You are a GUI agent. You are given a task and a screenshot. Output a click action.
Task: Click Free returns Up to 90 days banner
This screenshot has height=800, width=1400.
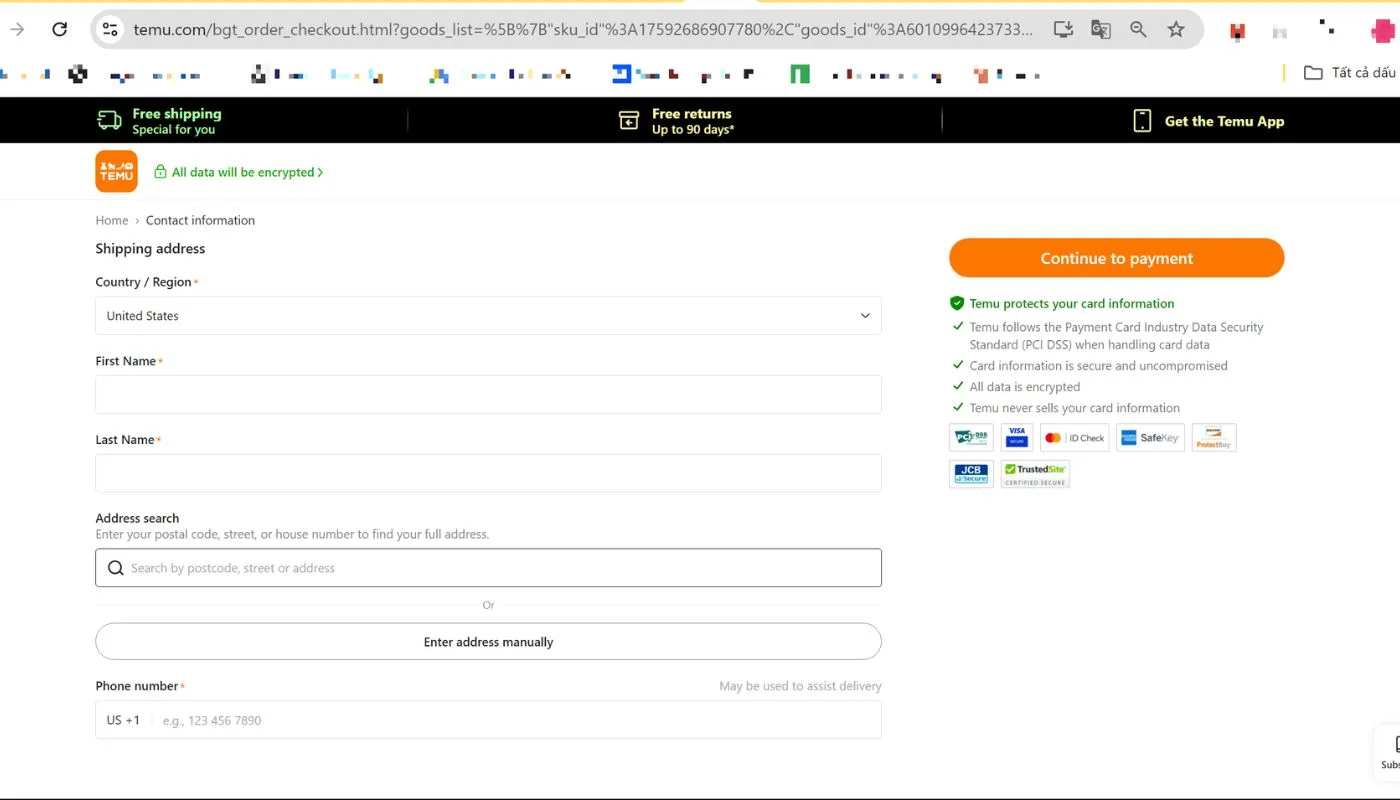677,121
